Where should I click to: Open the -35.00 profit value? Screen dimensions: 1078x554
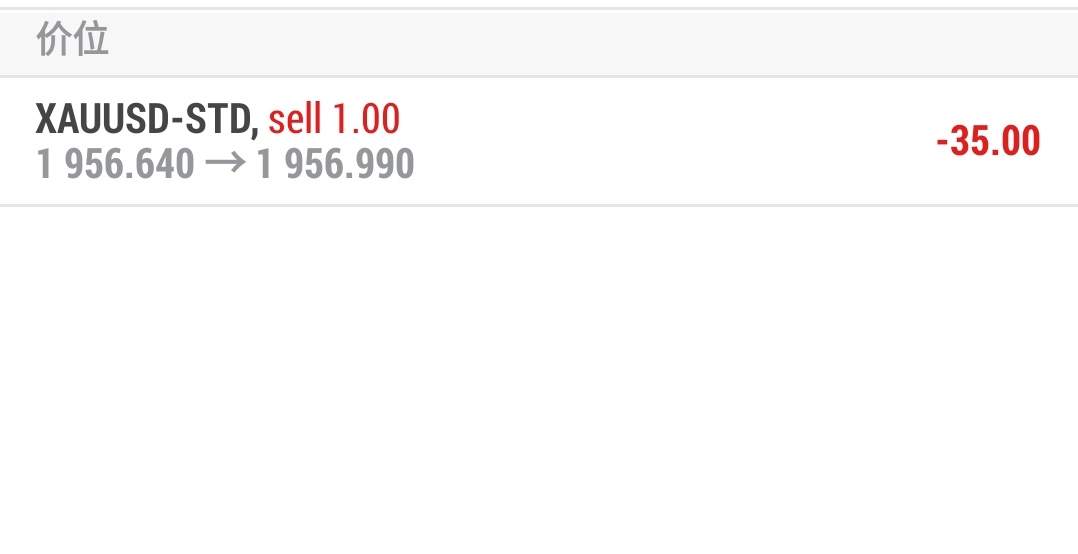pos(989,141)
